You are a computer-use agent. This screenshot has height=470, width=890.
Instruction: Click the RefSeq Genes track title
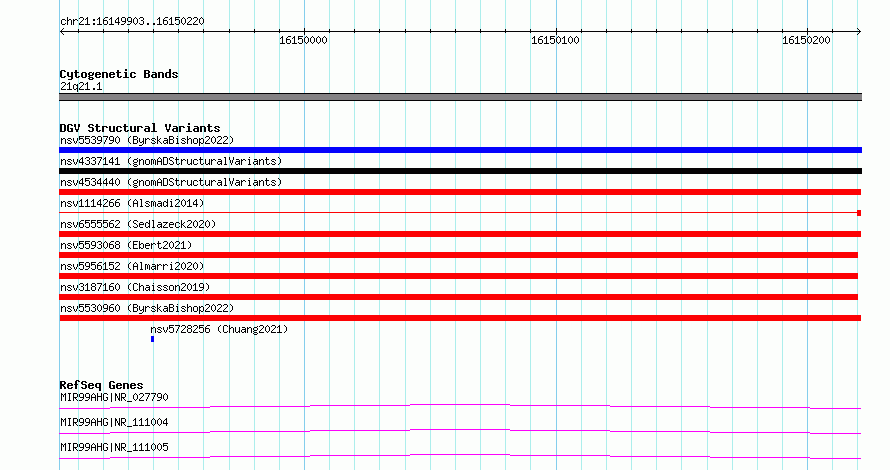(101, 385)
